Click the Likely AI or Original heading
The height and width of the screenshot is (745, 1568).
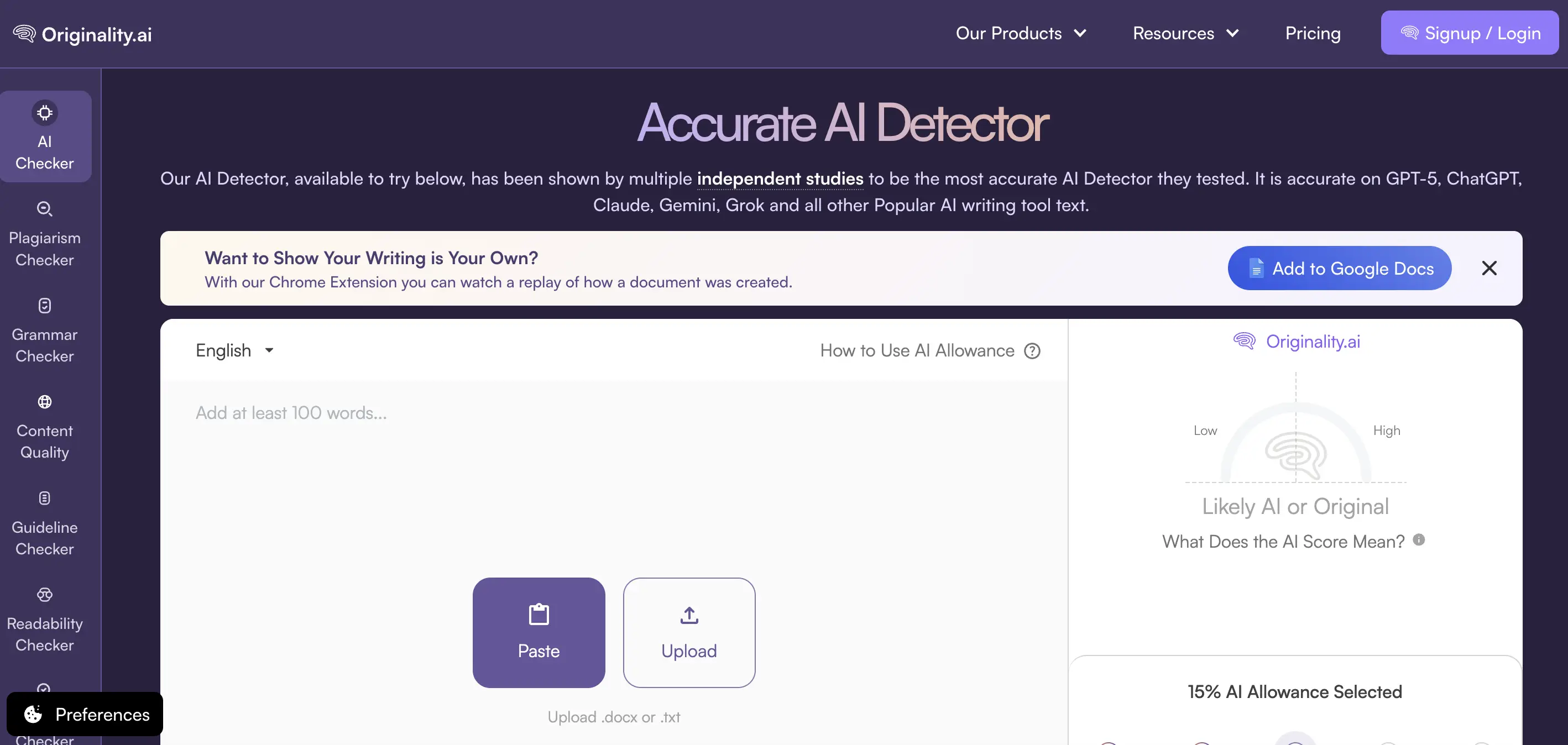(x=1295, y=506)
